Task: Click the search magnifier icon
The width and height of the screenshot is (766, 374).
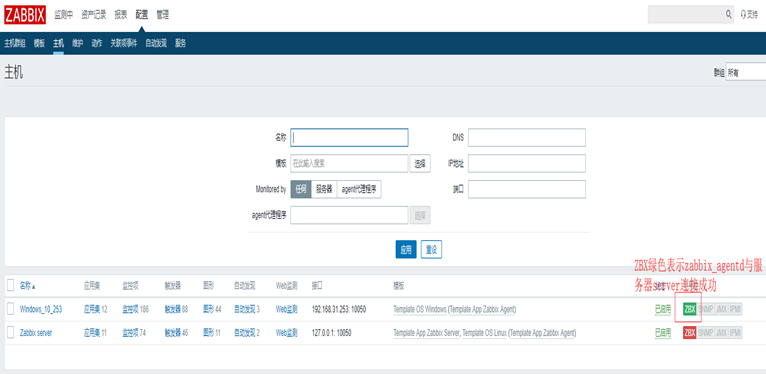Action: 728,15
